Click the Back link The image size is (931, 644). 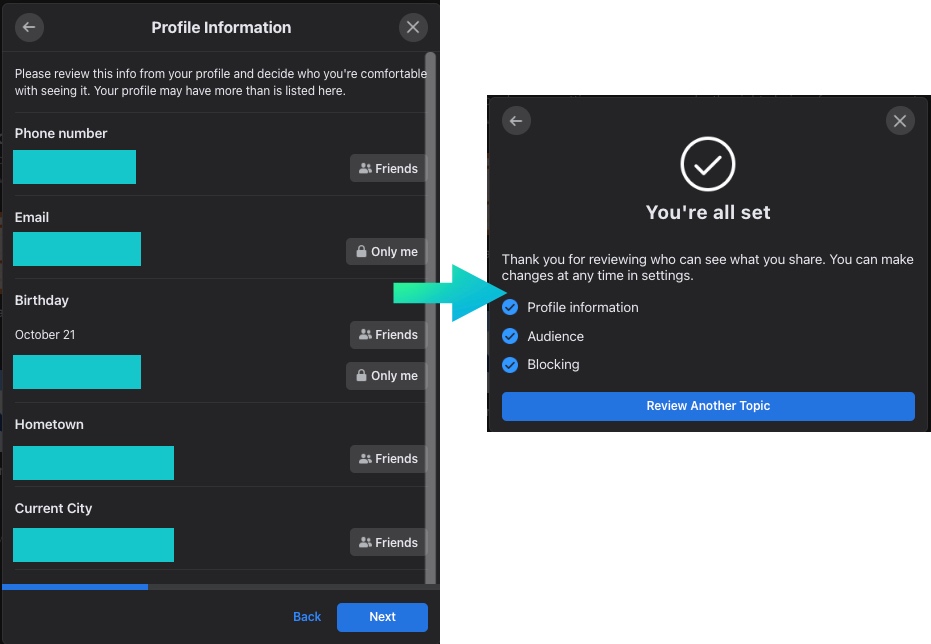click(x=307, y=617)
